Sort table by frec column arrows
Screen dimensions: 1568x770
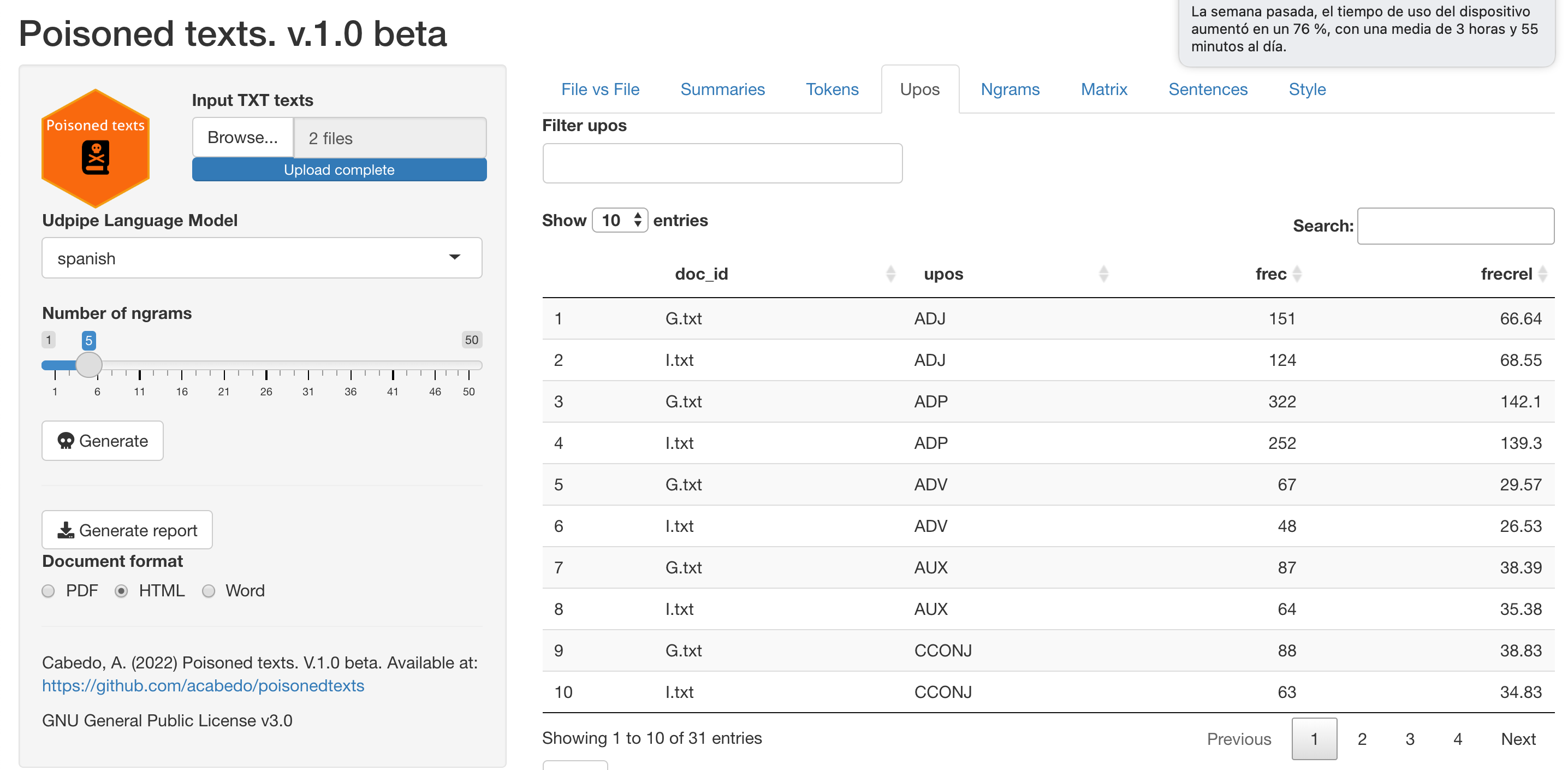(x=1297, y=274)
